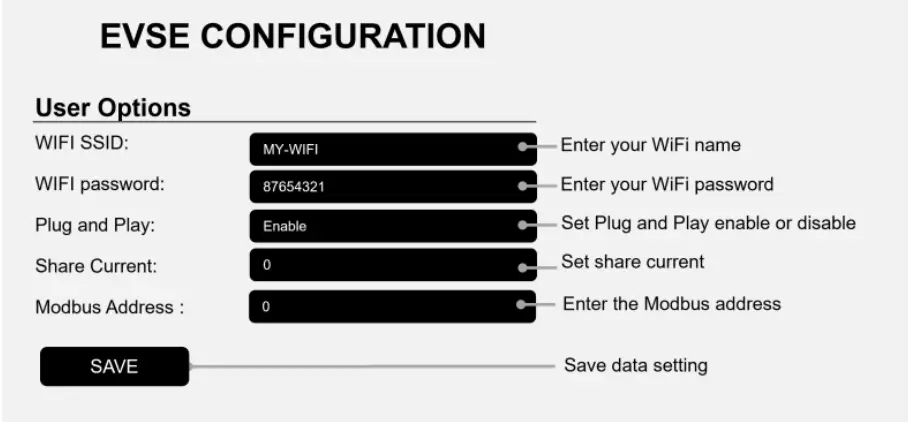The width and height of the screenshot is (908, 422).
Task: Click the "Modbus Address :" label
Action: pyautogui.click(x=110, y=307)
